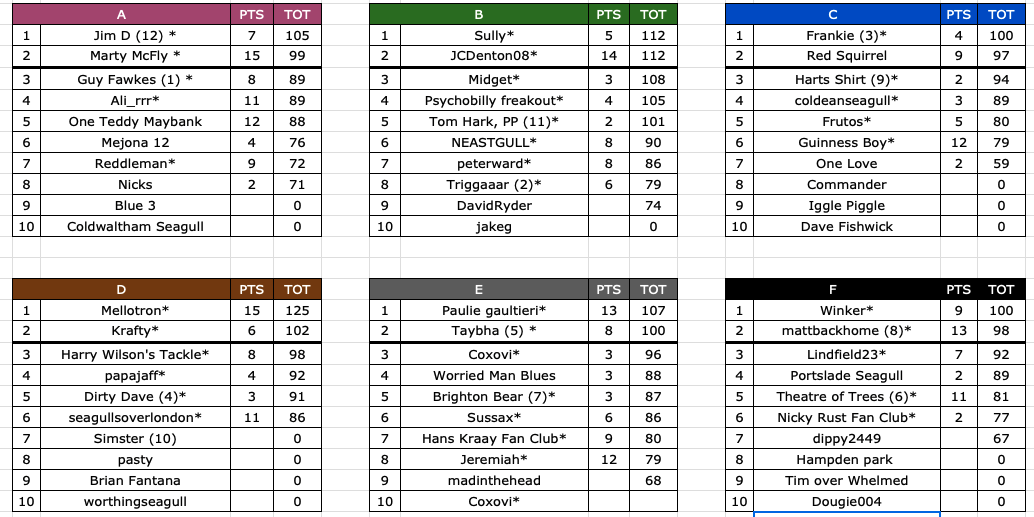Click the Hans Kraay Fan Club* cell
The image size is (1034, 517).
coord(493,438)
